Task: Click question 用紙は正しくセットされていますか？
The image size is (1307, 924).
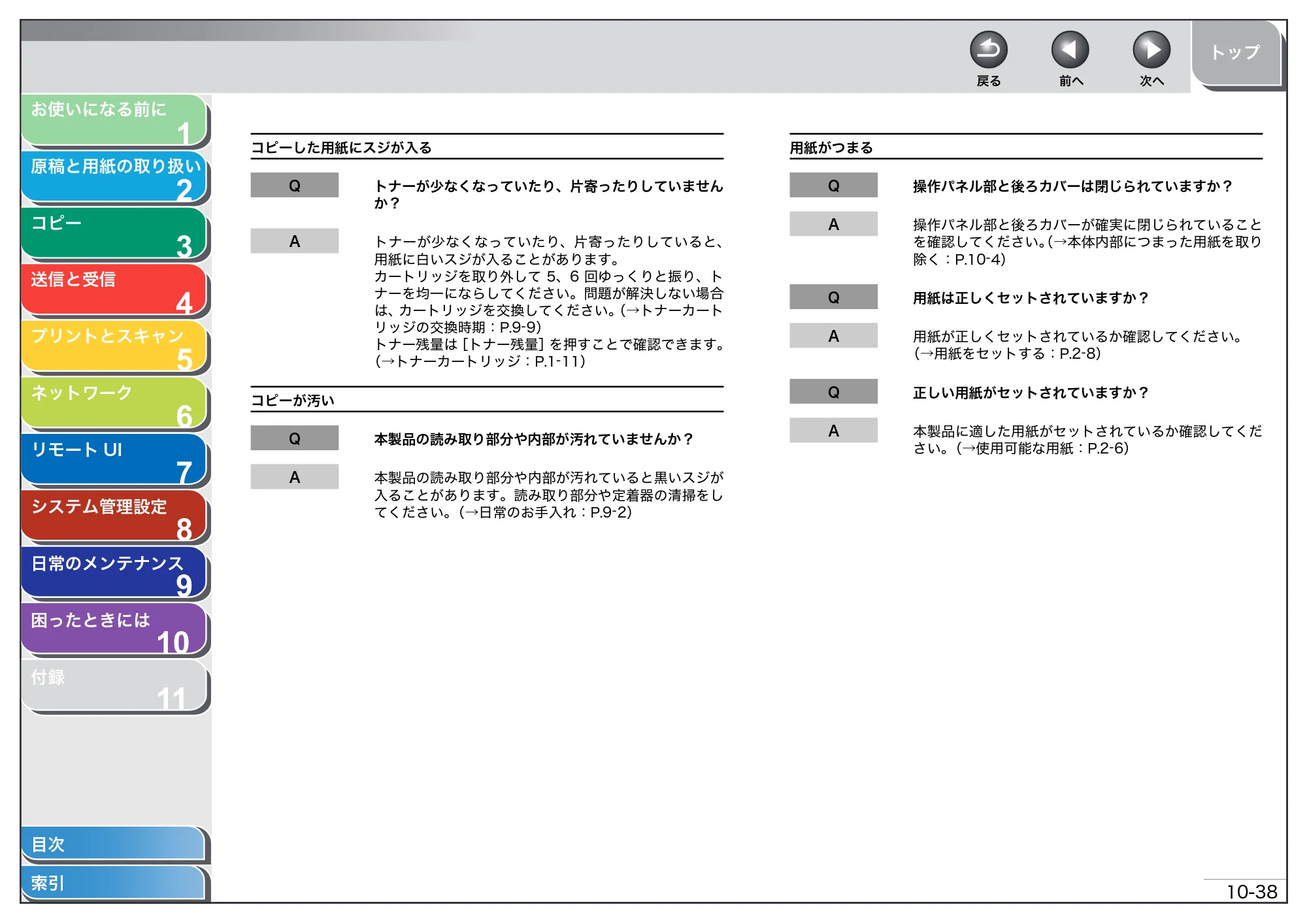Action: pyautogui.click(x=1031, y=298)
